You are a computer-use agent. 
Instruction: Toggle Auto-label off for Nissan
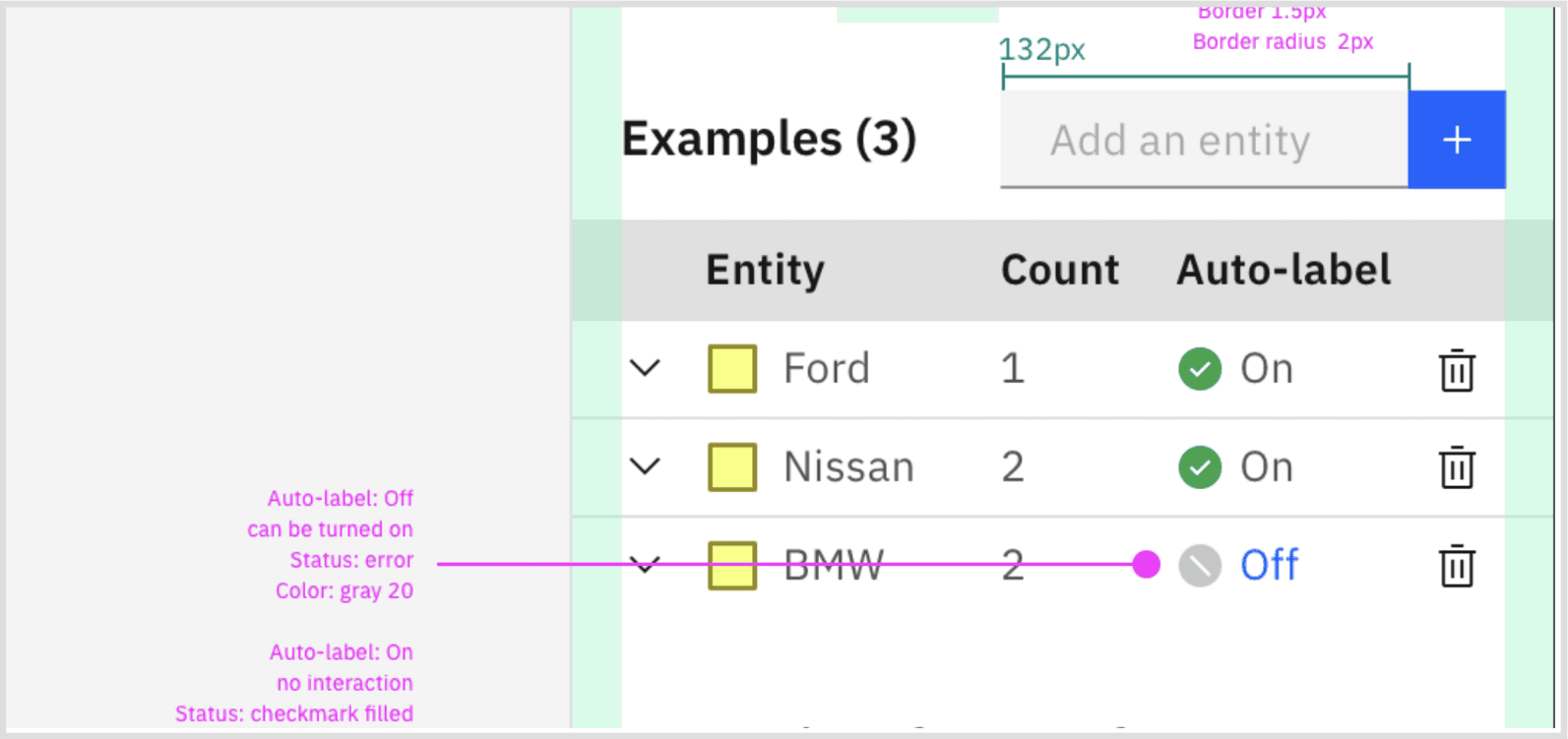click(x=1266, y=467)
